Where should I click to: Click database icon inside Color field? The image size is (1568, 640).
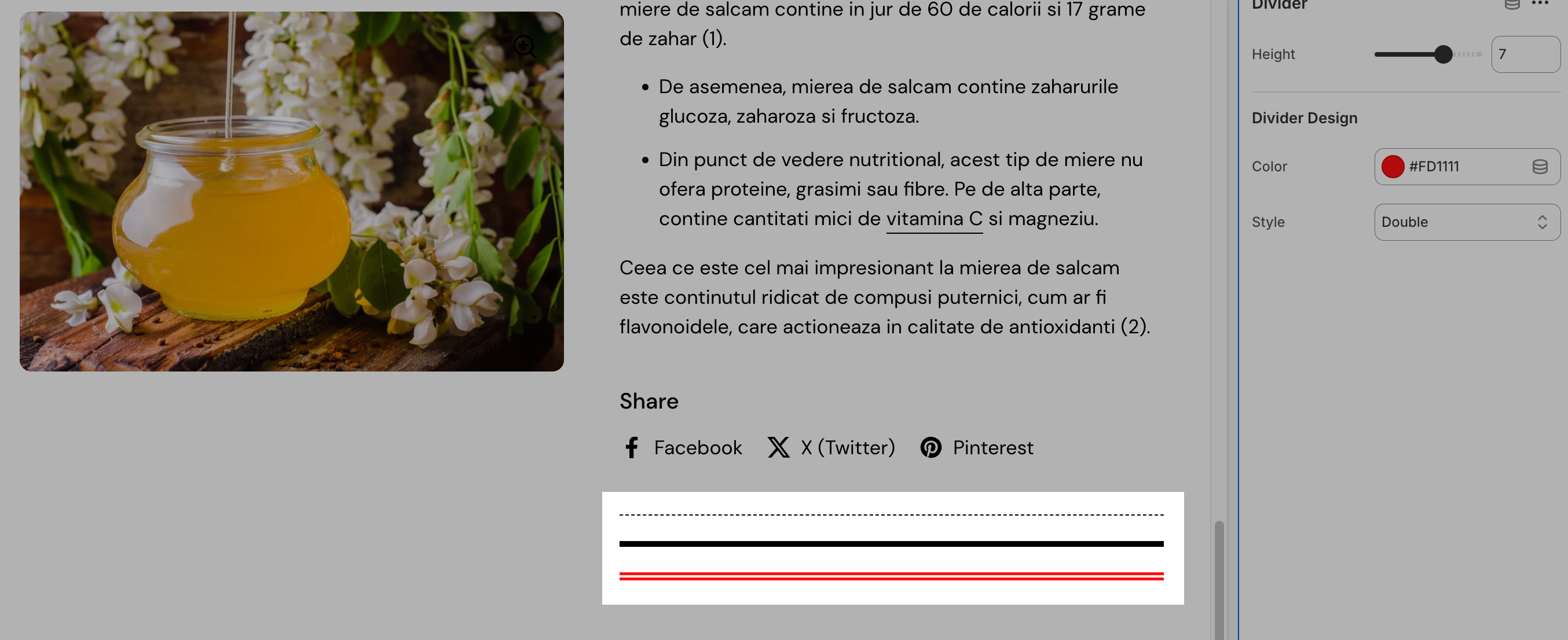(1540, 167)
